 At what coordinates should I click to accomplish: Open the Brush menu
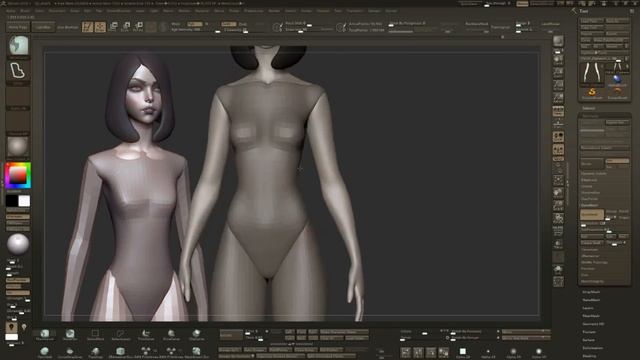click(x=25, y=11)
